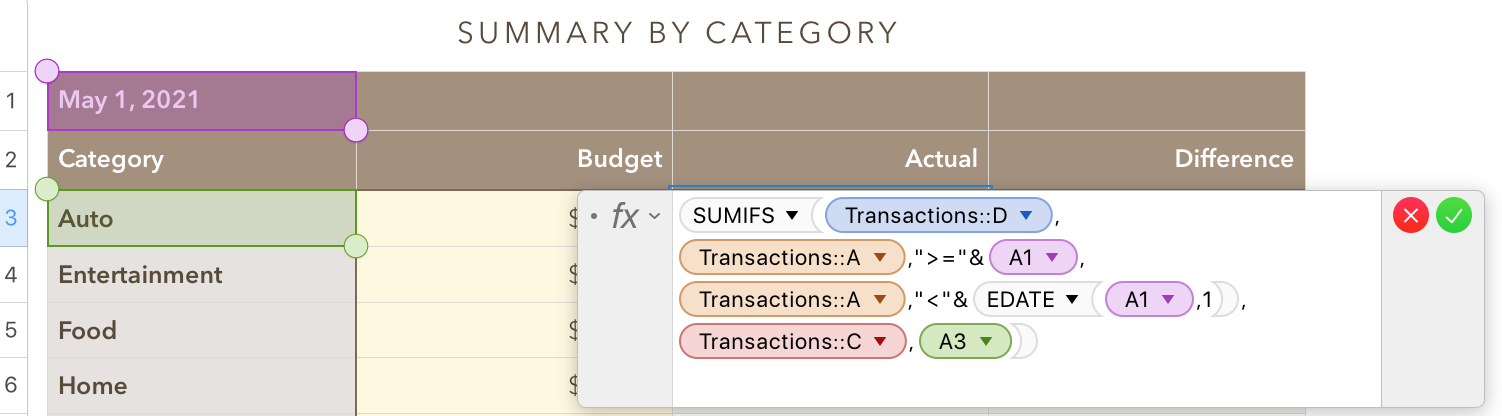Click the Difference column header cell

coord(1146,159)
